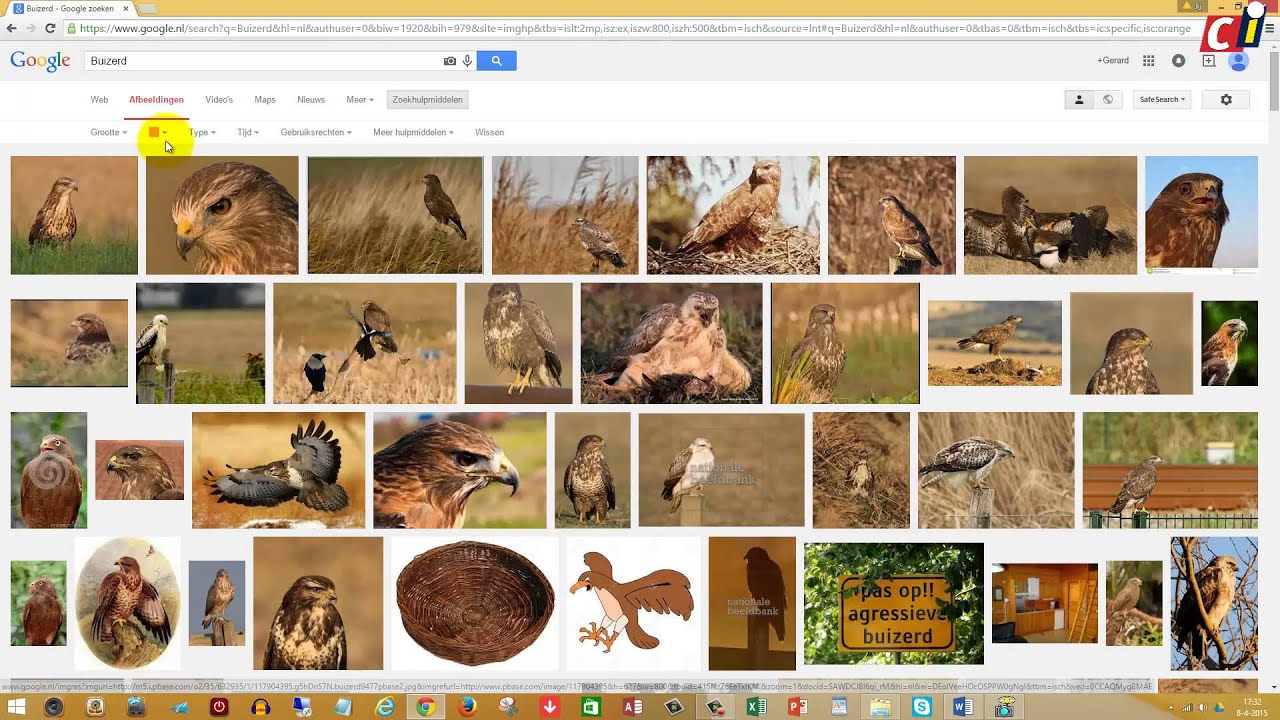The height and width of the screenshot is (720, 1280).
Task: Switch to the Video's tab
Action: coord(219,100)
